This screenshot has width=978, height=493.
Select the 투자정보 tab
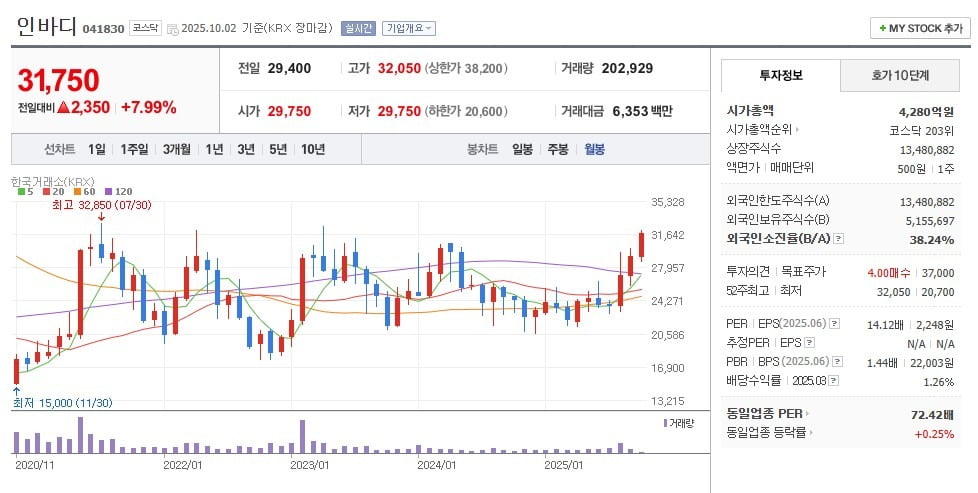tap(781, 75)
